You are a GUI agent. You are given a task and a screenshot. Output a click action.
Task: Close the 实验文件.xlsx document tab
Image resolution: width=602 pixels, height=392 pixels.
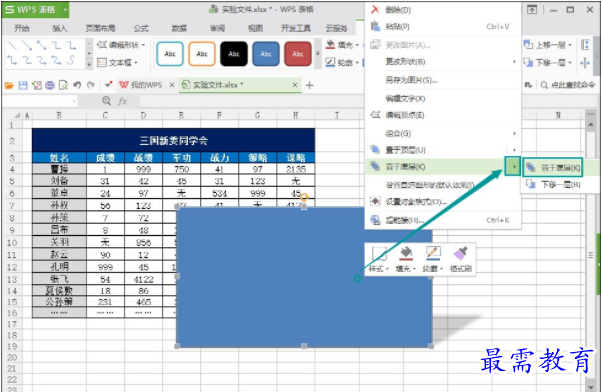(x=295, y=85)
